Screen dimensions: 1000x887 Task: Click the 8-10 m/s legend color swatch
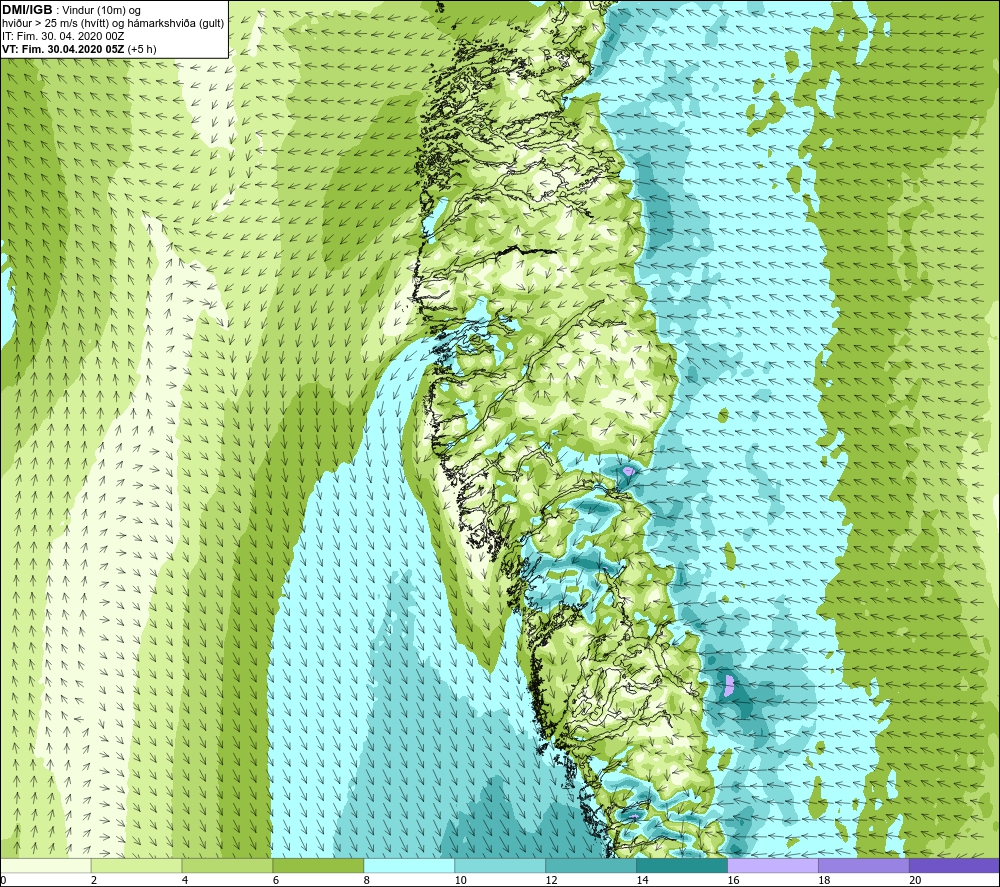409,865
